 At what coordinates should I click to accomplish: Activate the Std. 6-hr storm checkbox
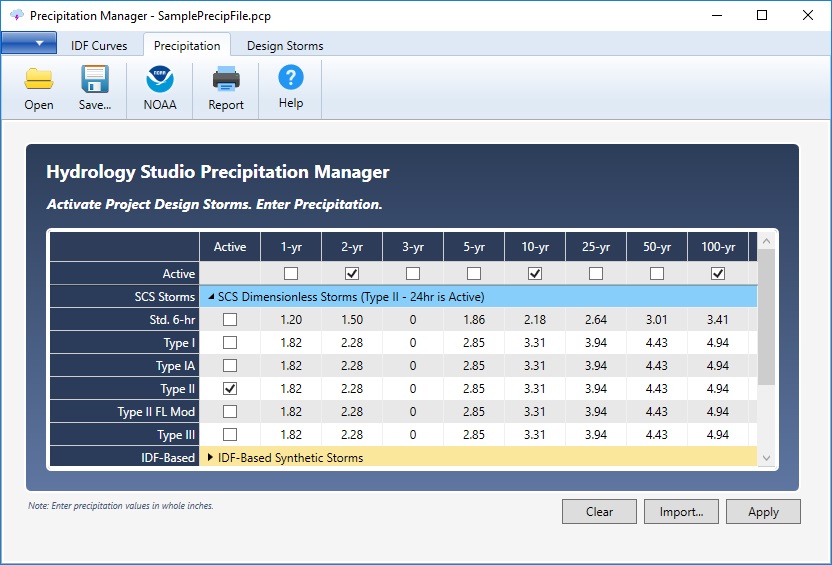pos(230,319)
